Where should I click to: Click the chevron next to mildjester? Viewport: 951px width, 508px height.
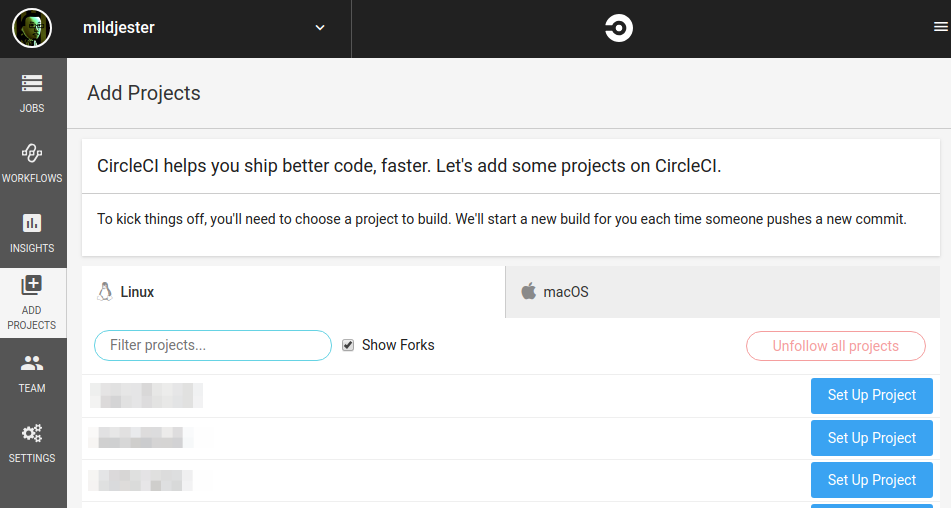pyautogui.click(x=320, y=28)
